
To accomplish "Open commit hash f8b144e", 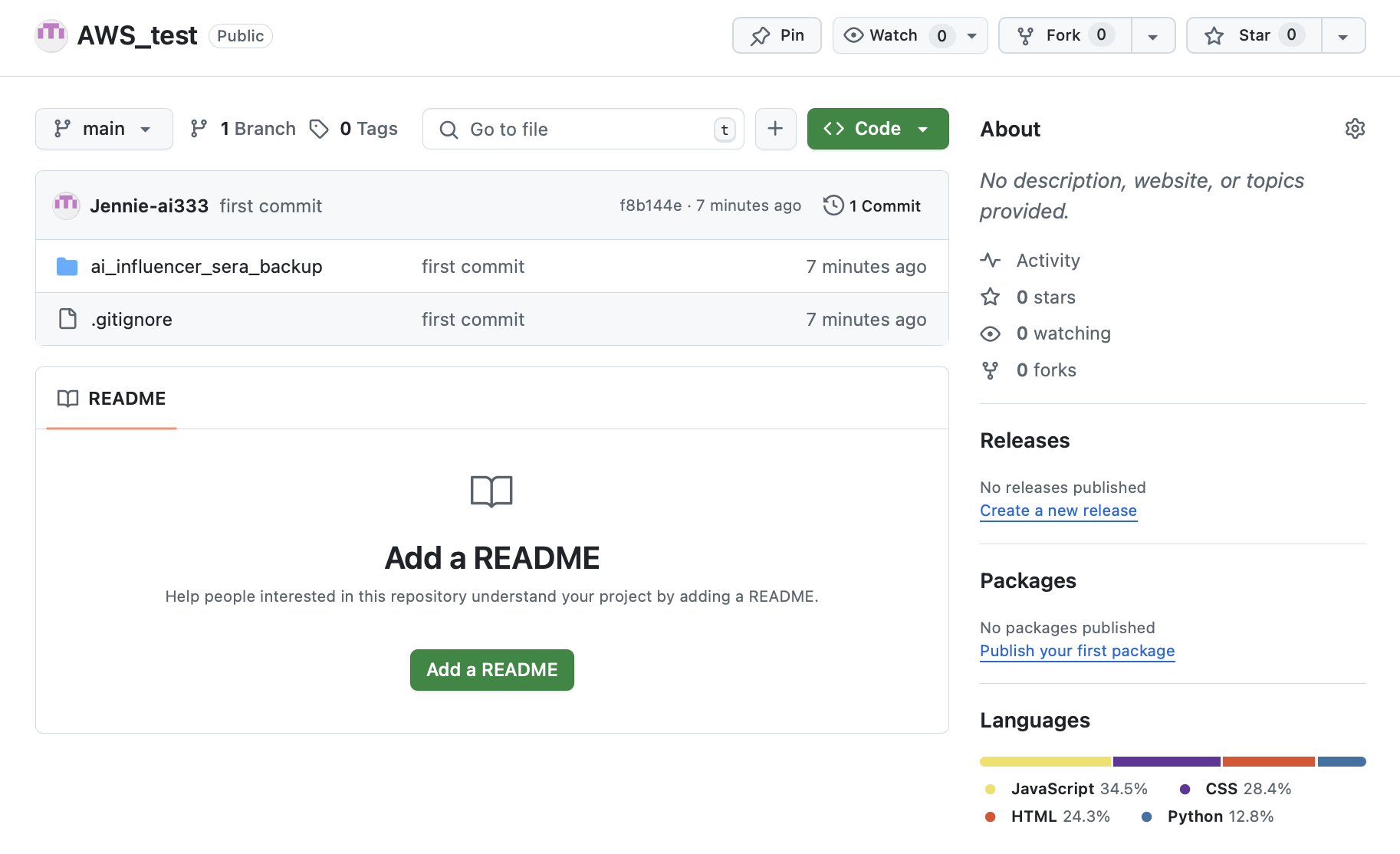I will (x=651, y=205).
